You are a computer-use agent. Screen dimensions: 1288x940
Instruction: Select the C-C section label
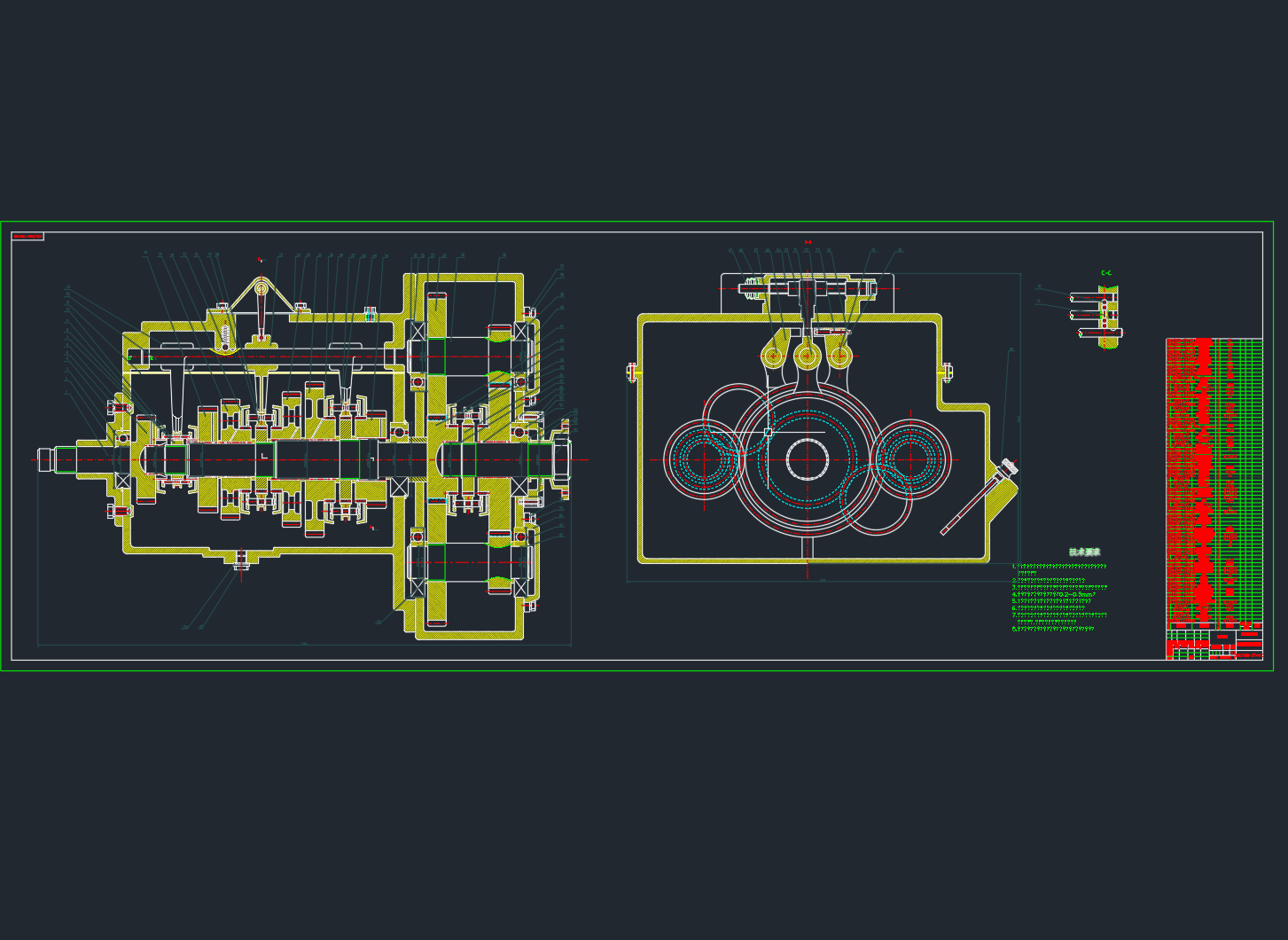coord(1106,273)
